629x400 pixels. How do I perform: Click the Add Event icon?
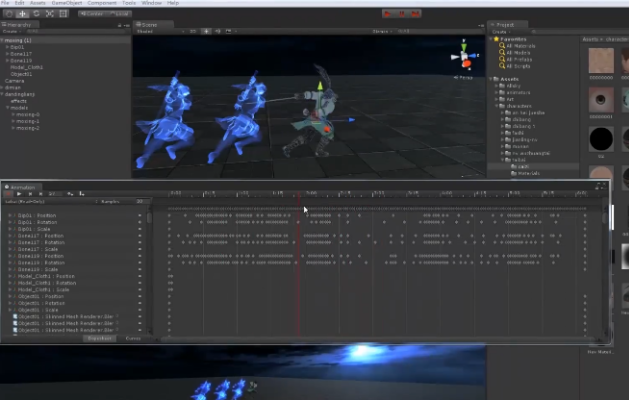pyautogui.click(x=81, y=194)
